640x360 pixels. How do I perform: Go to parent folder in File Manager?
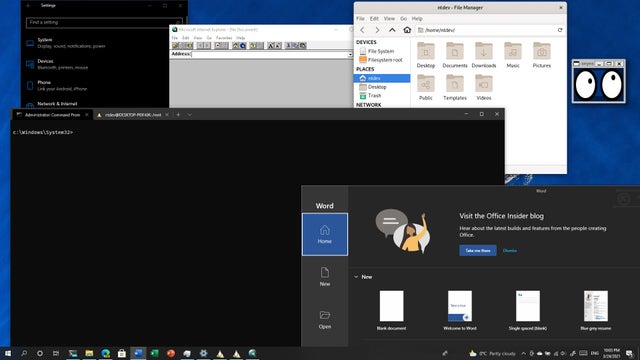click(x=392, y=30)
